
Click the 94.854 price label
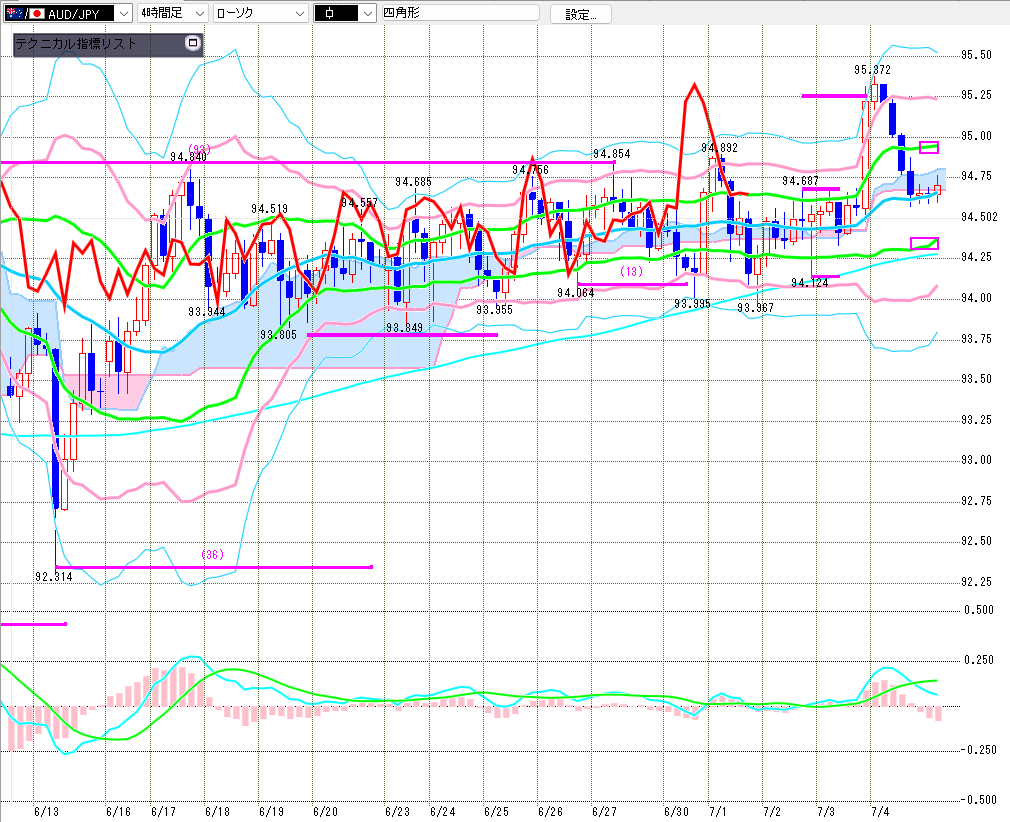pos(611,153)
